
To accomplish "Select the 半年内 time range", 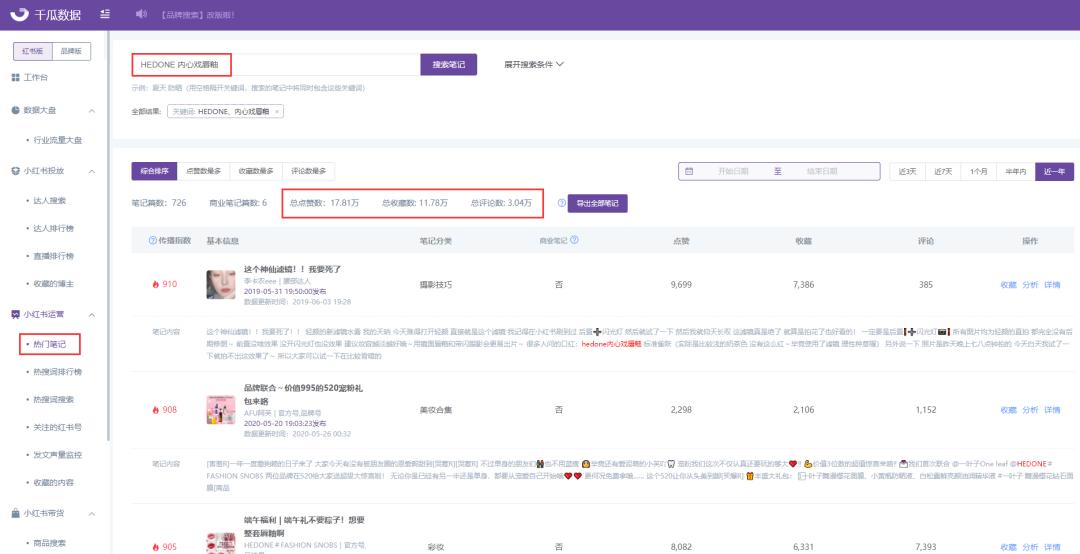I will 1016,172.
